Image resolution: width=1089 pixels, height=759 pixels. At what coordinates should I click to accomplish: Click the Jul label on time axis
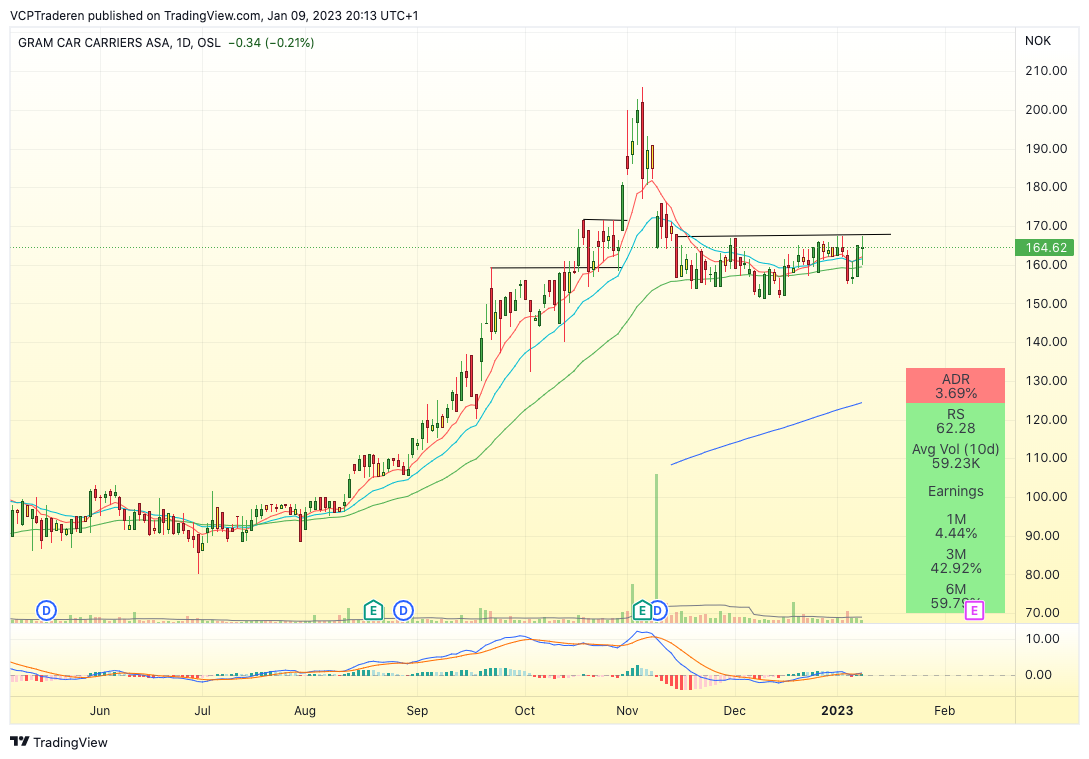pos(202,710)
